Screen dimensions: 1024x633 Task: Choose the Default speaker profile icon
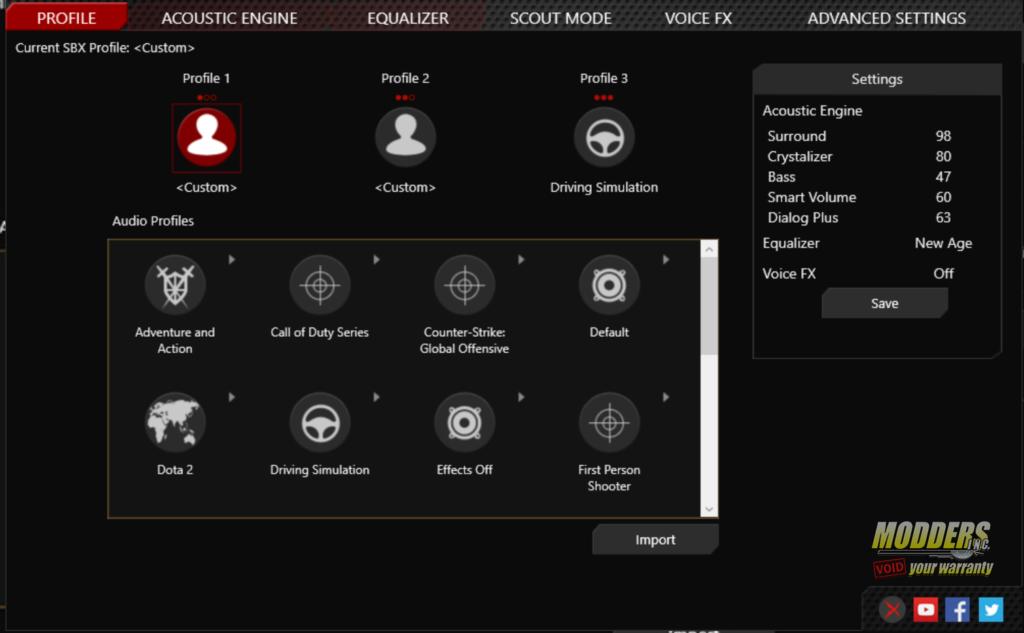609,285
